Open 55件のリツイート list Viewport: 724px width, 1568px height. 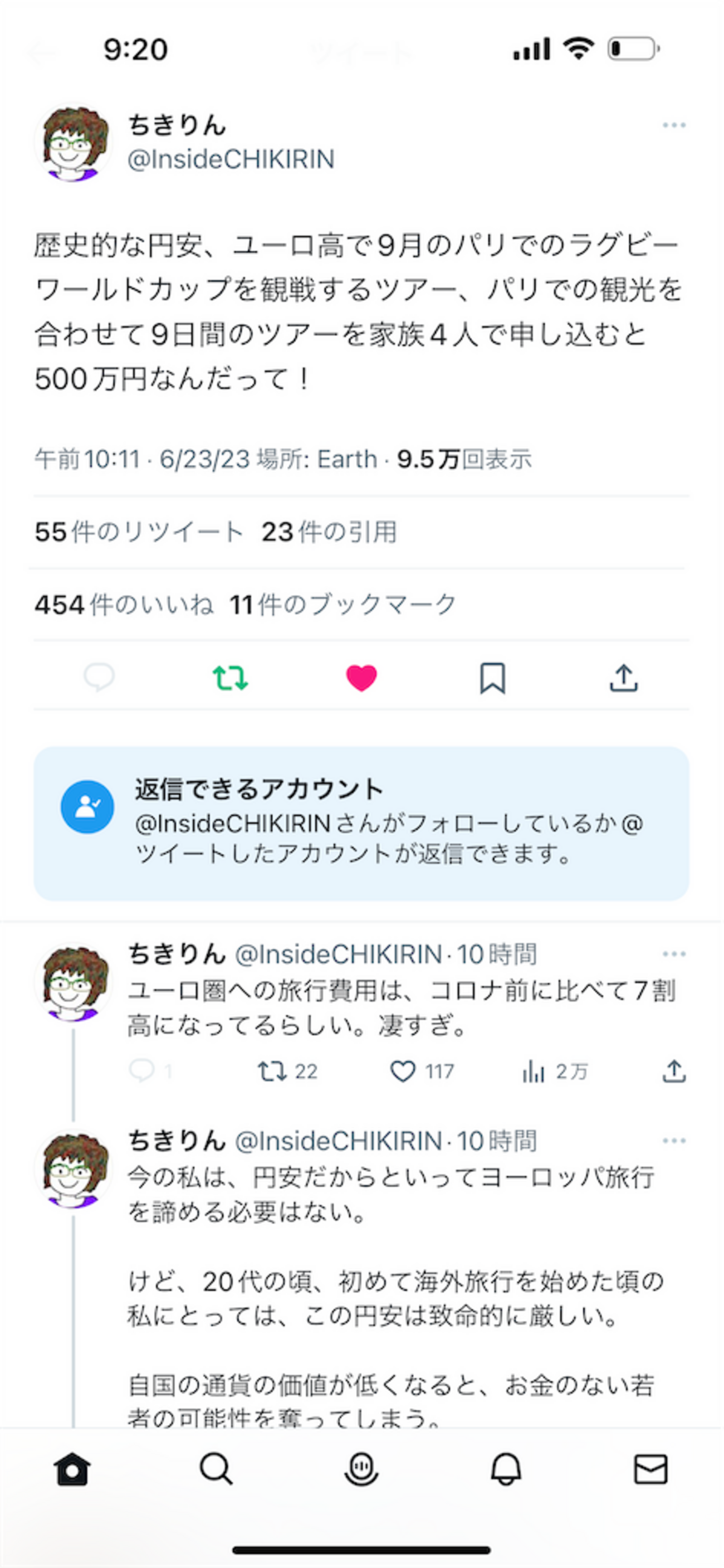[139, 532]
